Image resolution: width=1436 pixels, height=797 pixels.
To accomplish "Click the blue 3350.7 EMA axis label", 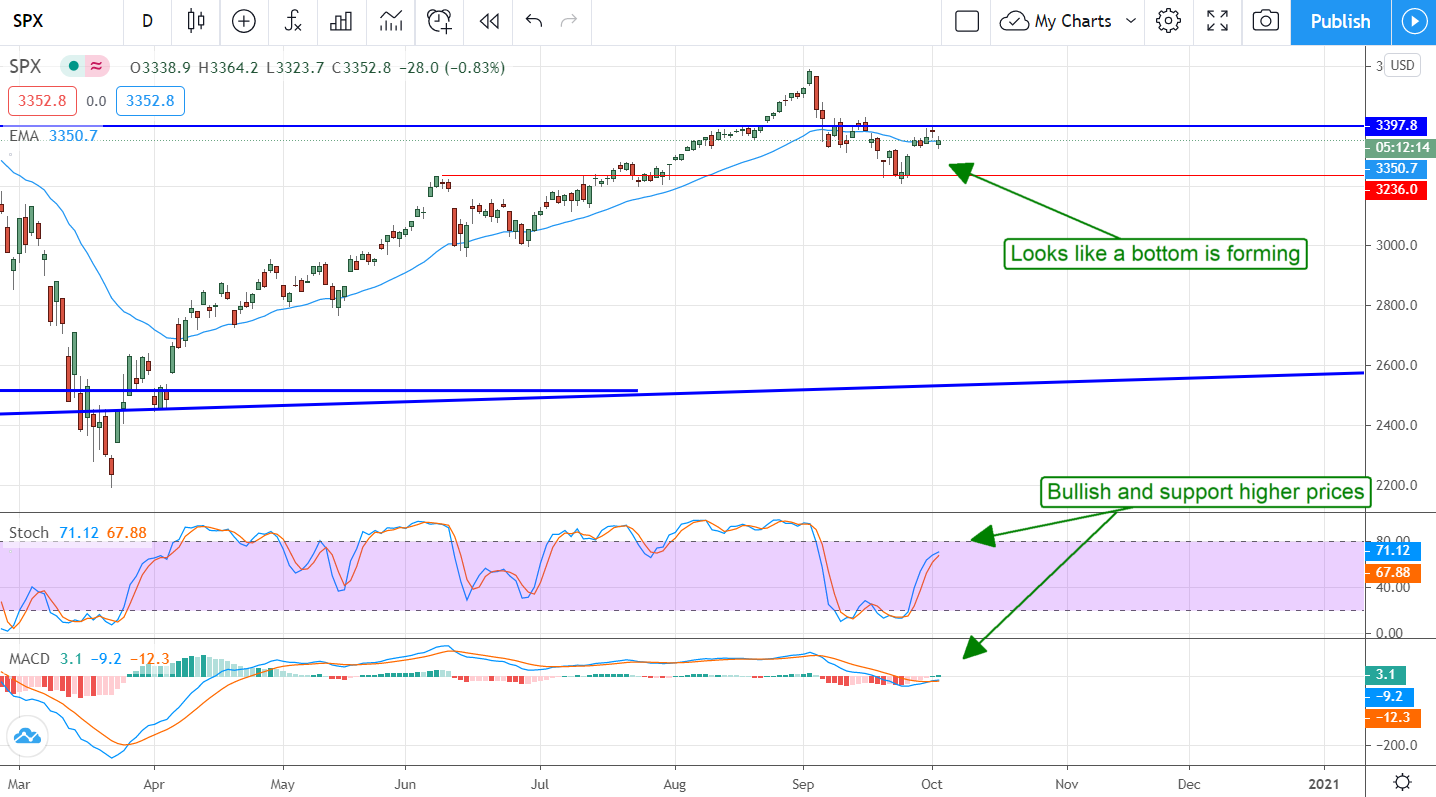I will tap(1396, 168).
